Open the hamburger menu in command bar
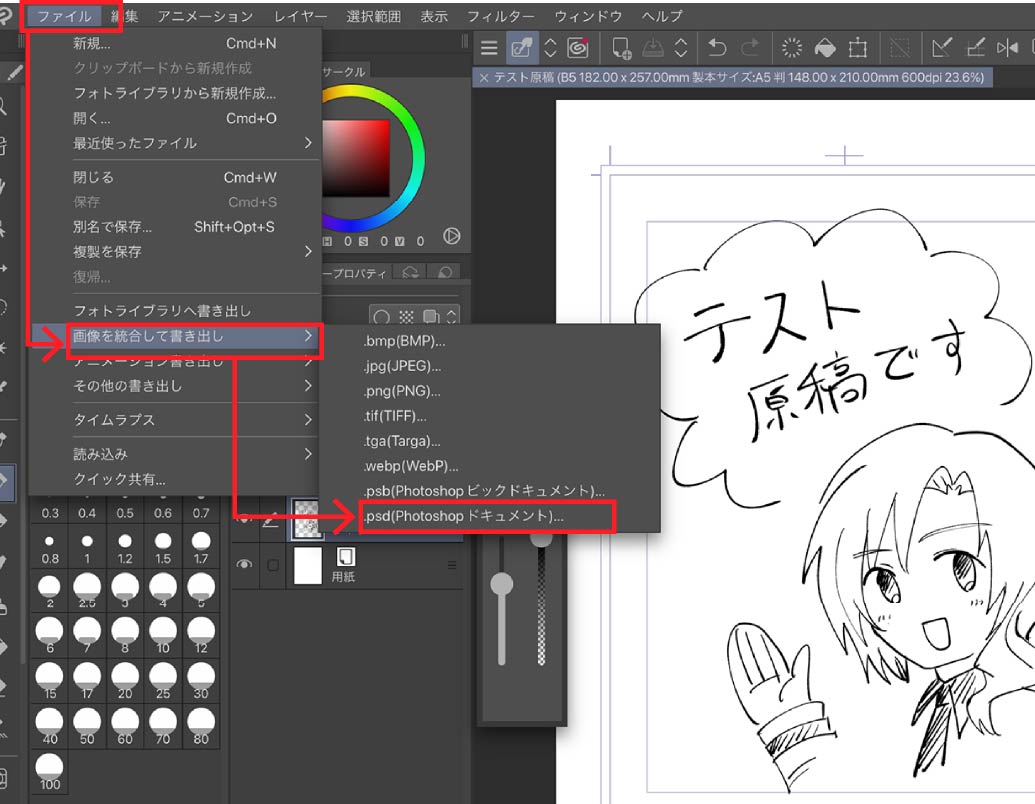1035x804 pixels. [489, 47]
